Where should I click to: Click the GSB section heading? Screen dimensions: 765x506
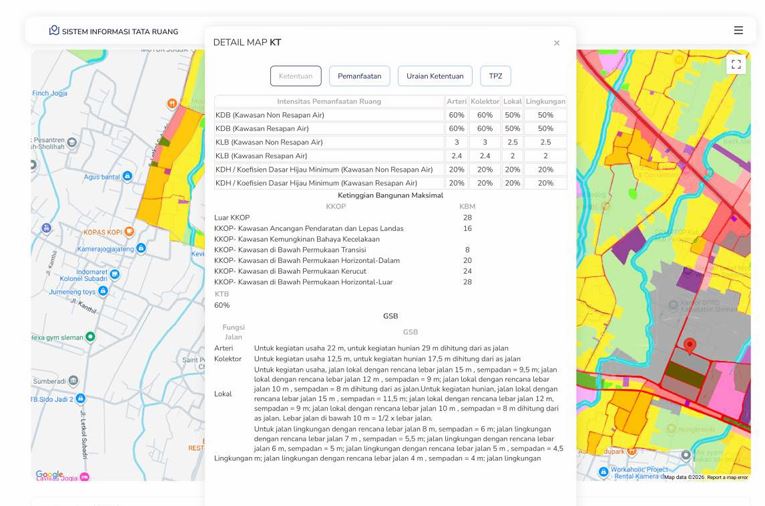[390, 316]
